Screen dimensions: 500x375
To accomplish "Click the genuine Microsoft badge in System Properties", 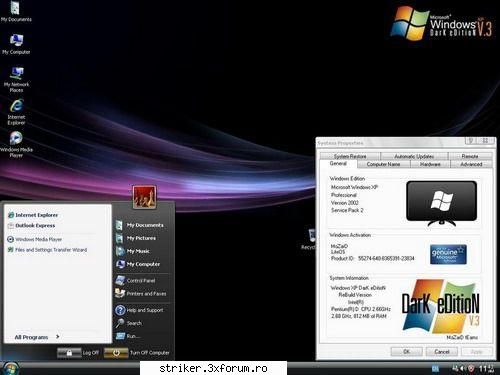I will (x=448, y=254).
